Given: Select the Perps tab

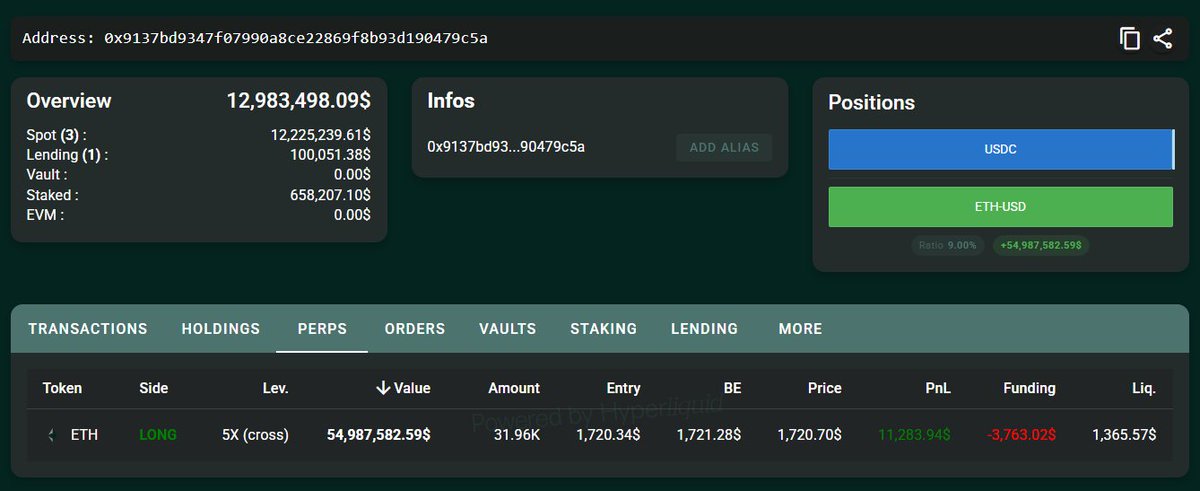Looking at the screenshot, I should click(x=322, y=329).
